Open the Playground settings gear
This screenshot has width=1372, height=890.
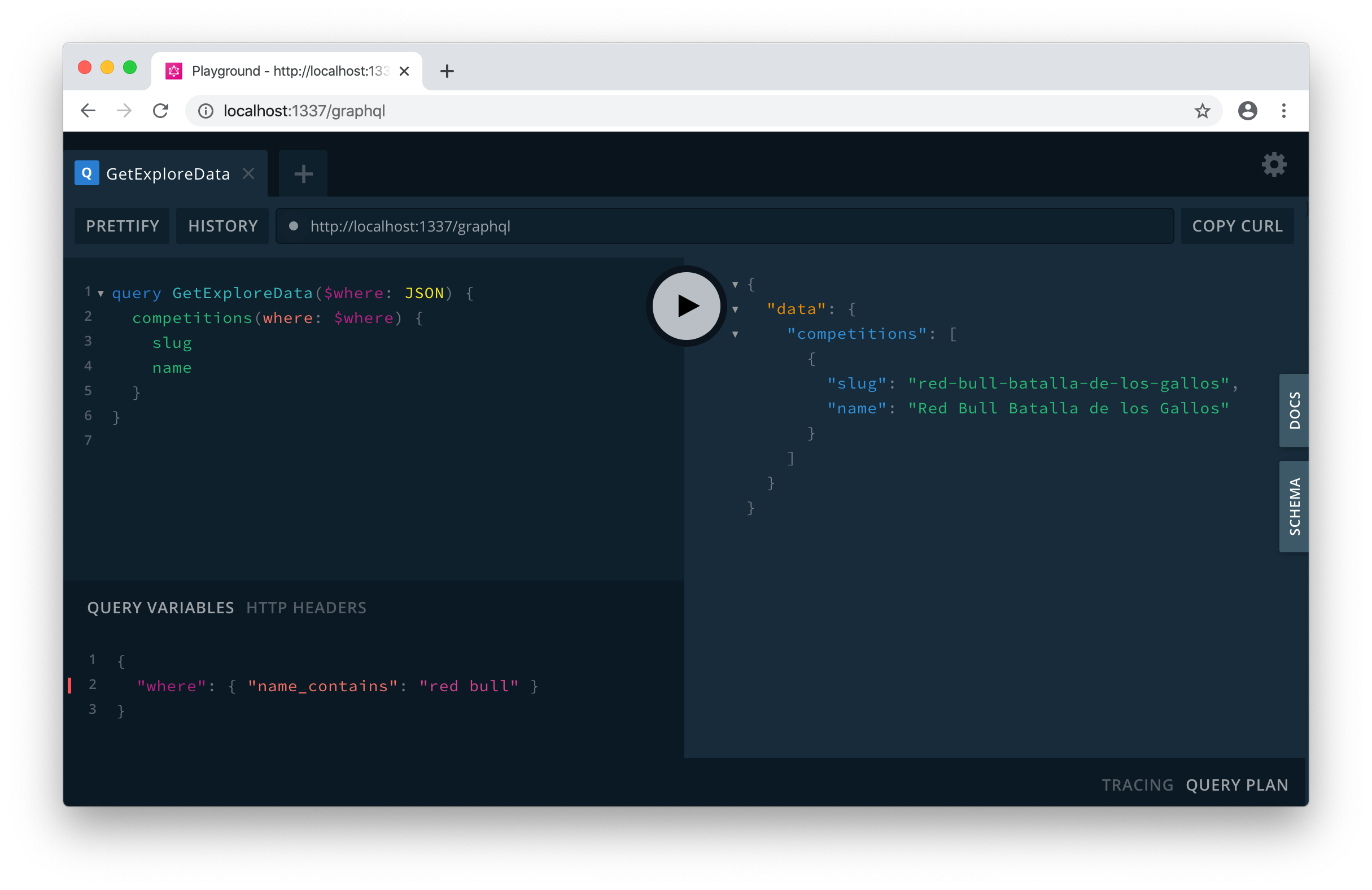point(1273,165)
